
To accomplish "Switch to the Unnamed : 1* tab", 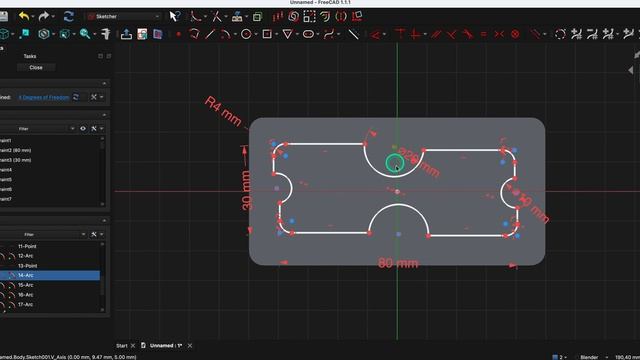I will pos(165,346).
